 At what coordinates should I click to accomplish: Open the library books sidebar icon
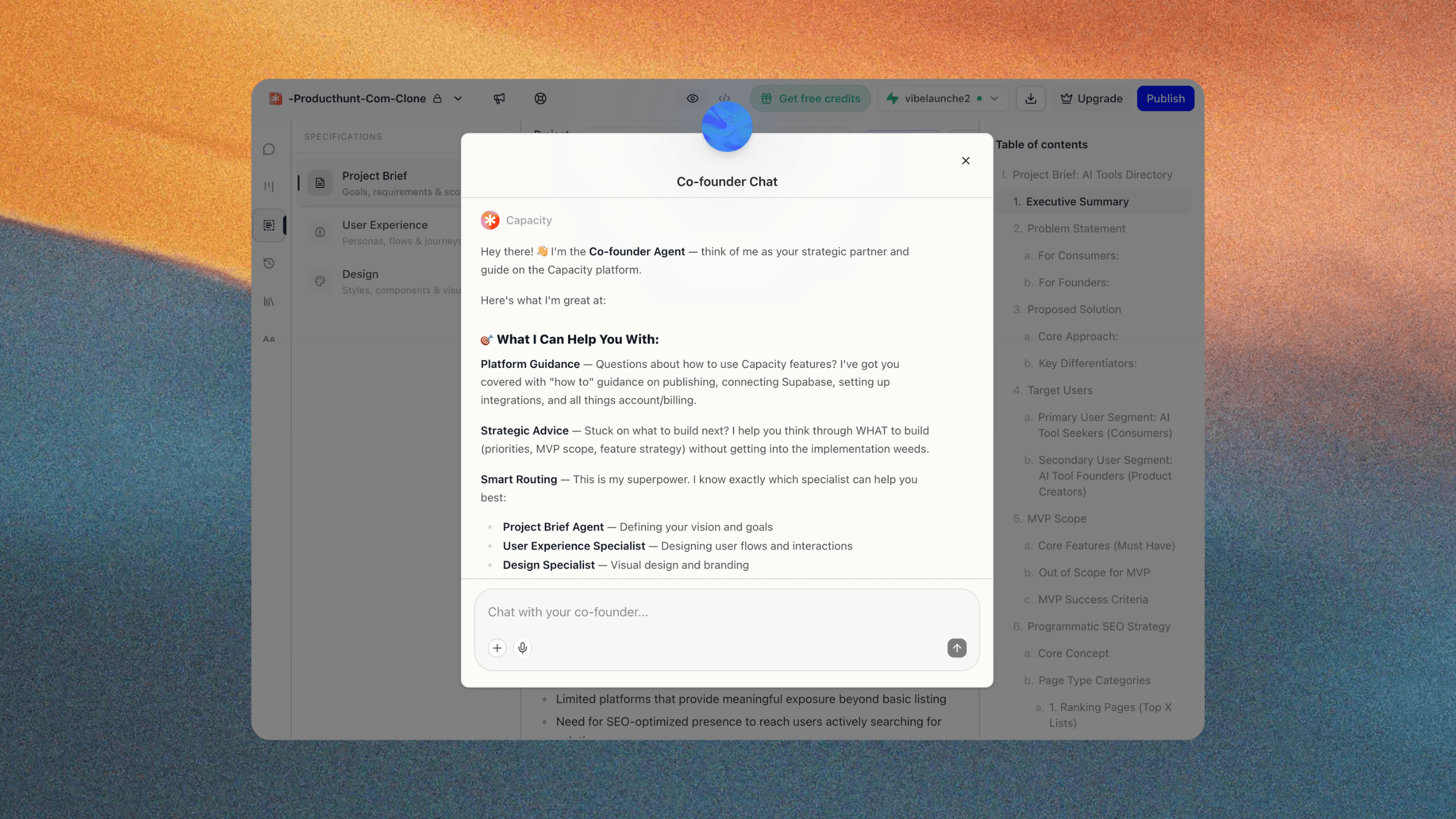pos(269,301)
